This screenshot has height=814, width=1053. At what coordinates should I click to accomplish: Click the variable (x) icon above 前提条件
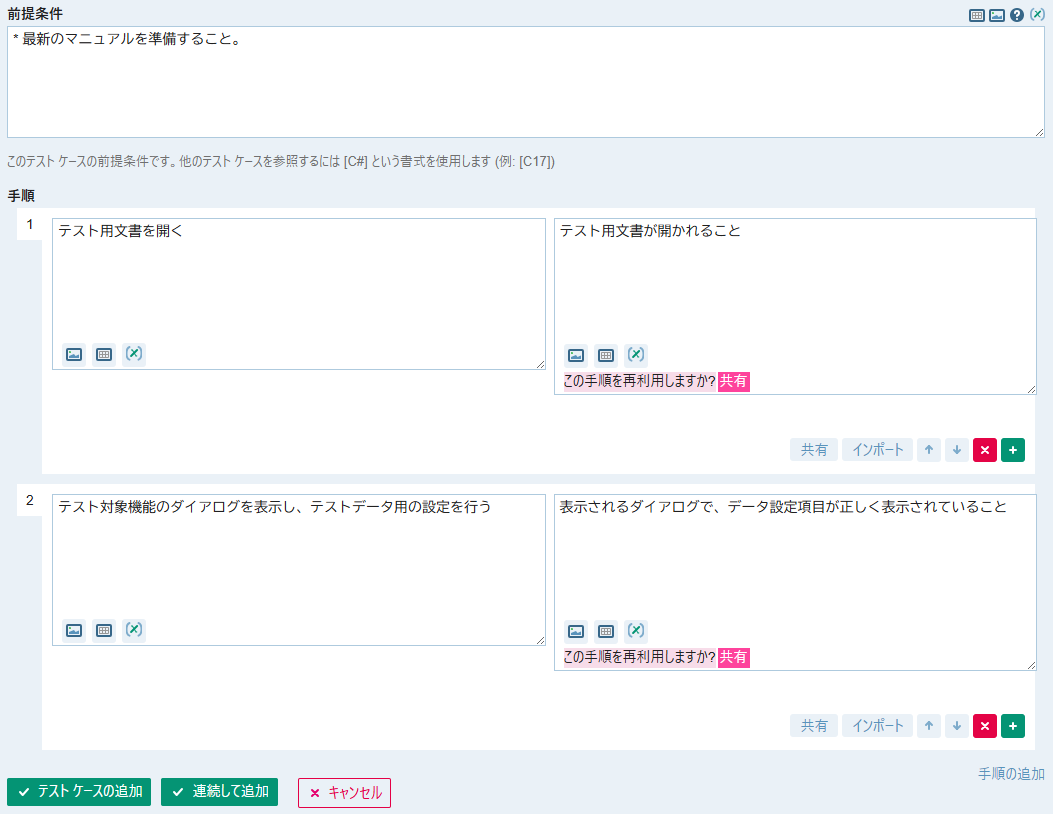1037,15
